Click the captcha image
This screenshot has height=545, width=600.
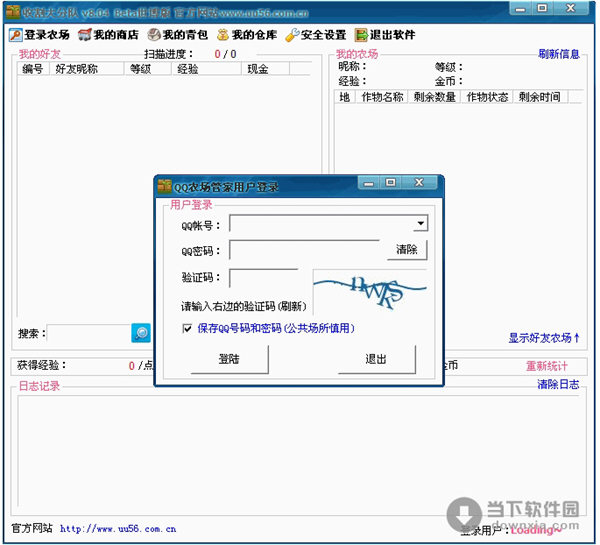(x=370, y=292)
